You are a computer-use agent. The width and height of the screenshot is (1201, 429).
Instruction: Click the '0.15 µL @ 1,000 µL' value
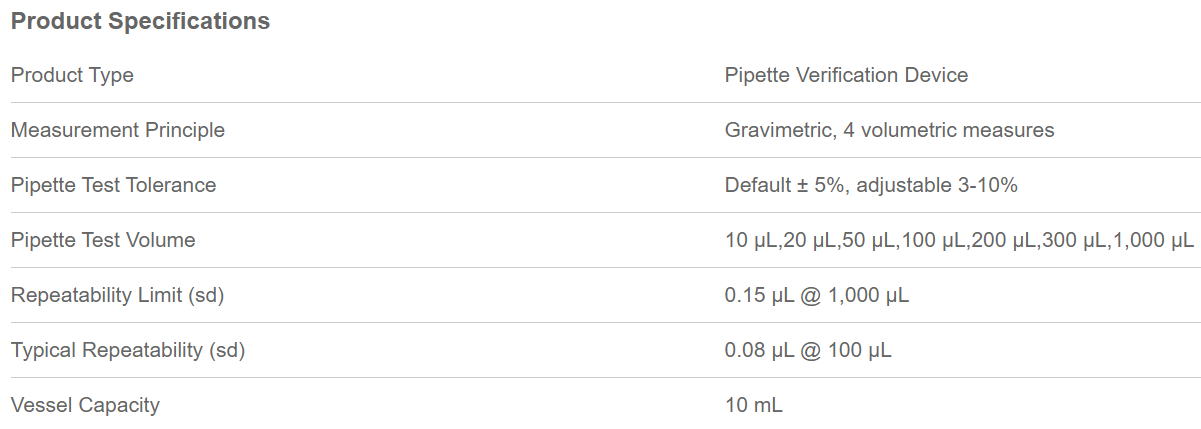816,295
